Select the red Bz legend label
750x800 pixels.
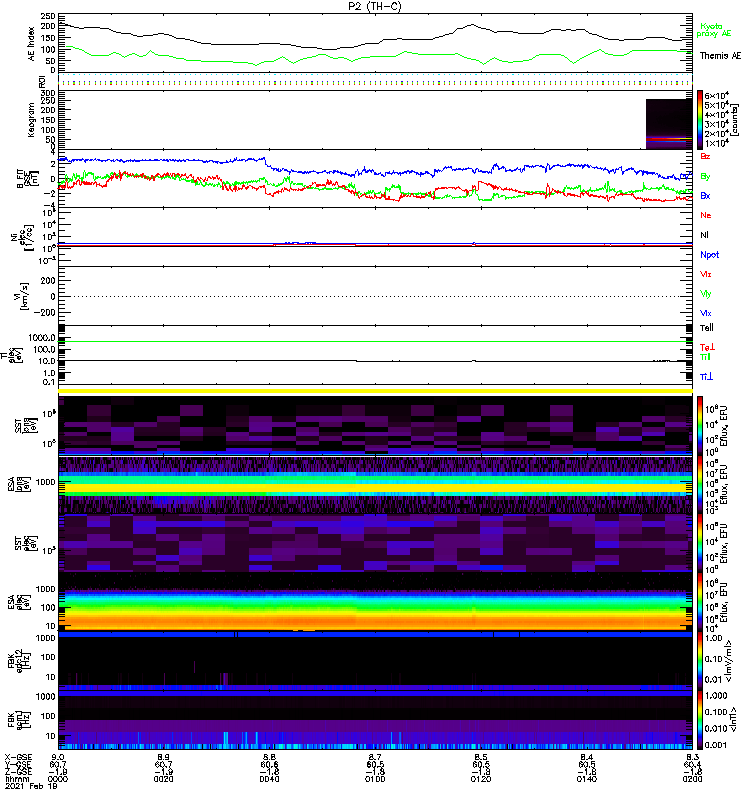705,156
